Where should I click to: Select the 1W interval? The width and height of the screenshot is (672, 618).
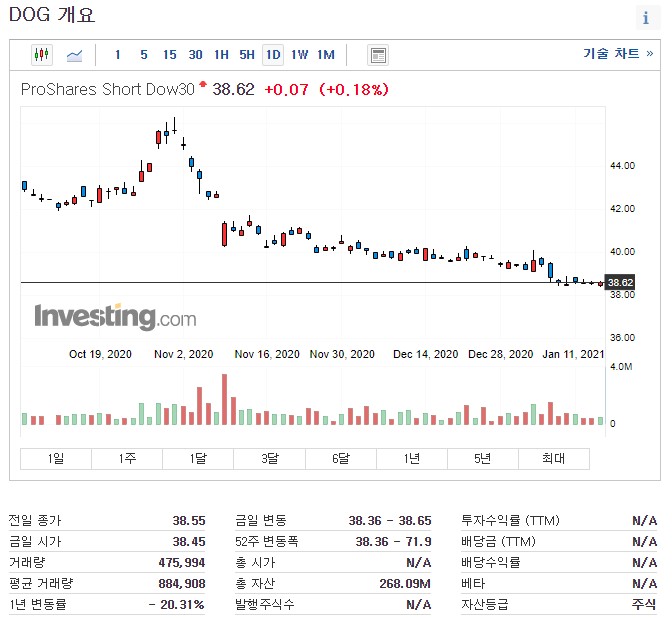(299, 55)
